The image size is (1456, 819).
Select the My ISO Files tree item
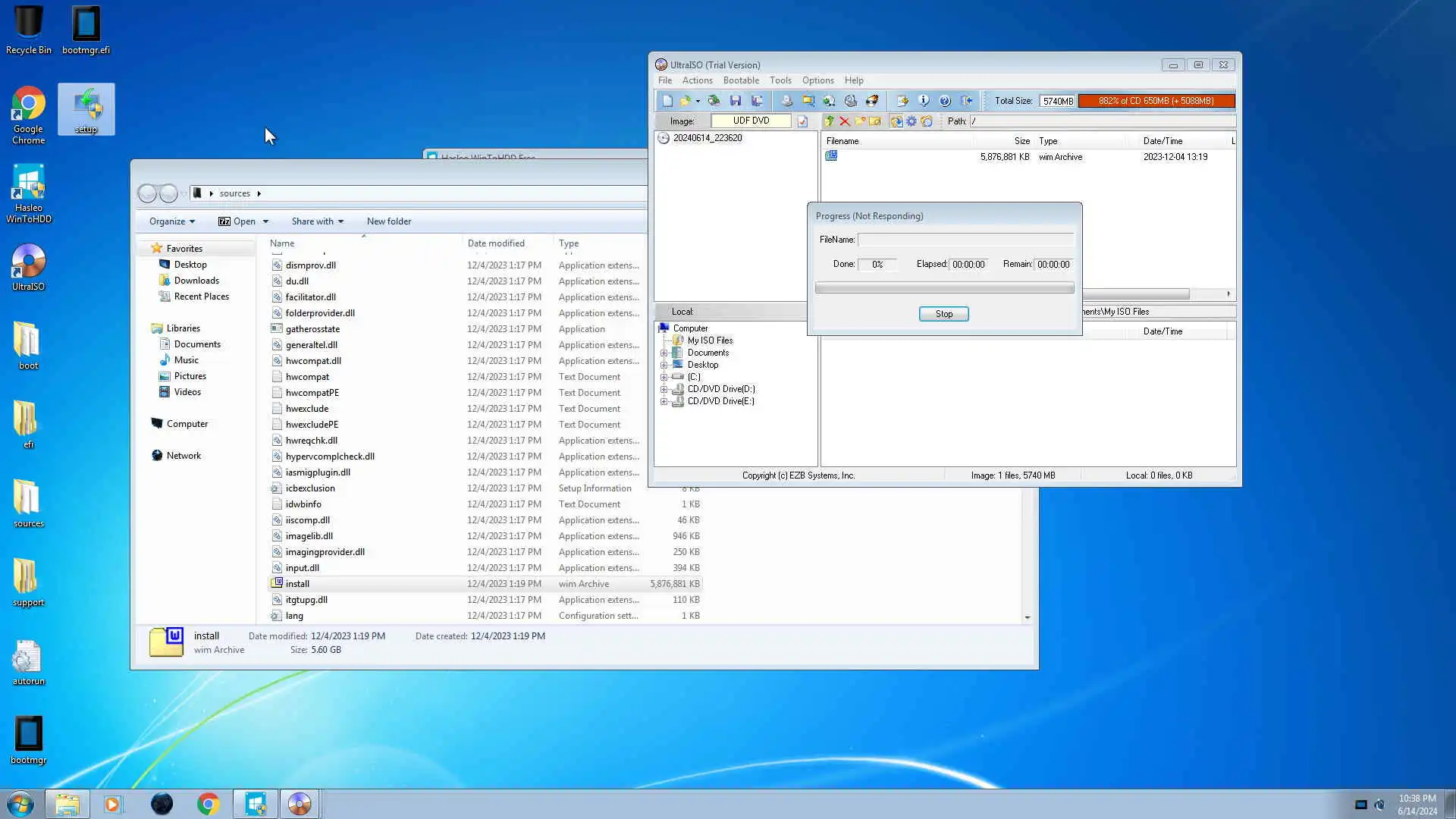pyautogui.click(x=709, y=340)
